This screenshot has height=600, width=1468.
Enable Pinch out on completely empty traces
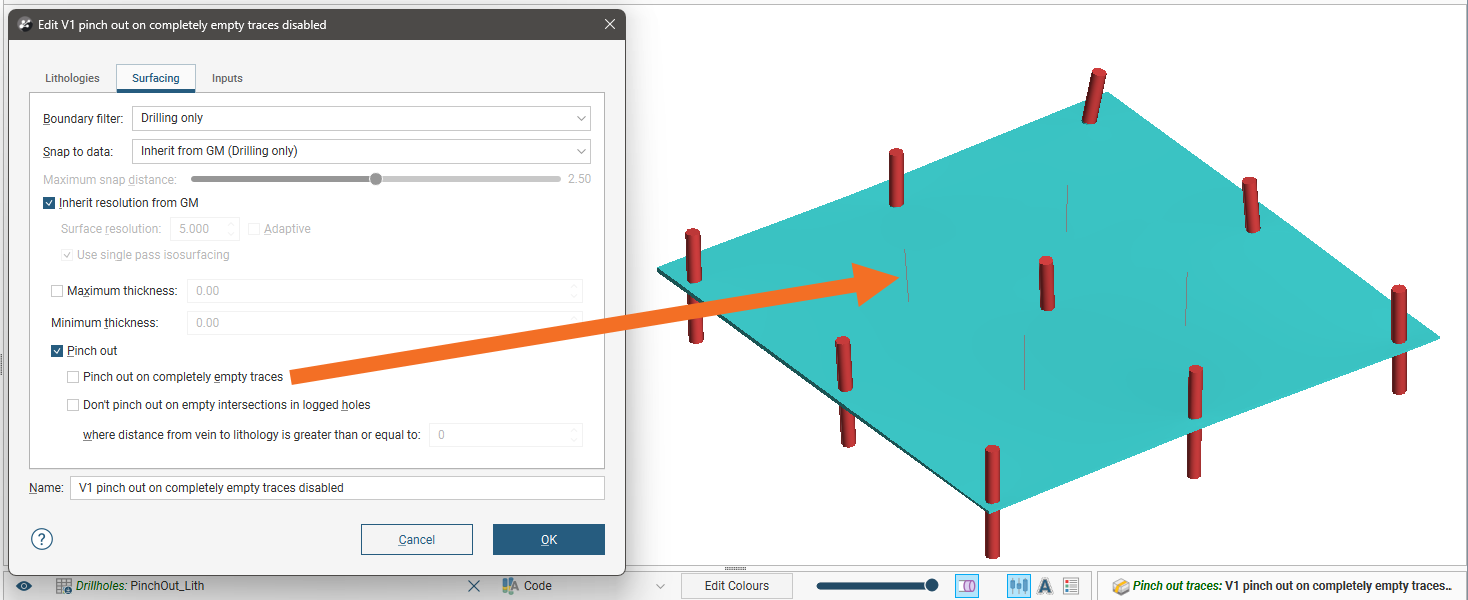pos(73,377)
